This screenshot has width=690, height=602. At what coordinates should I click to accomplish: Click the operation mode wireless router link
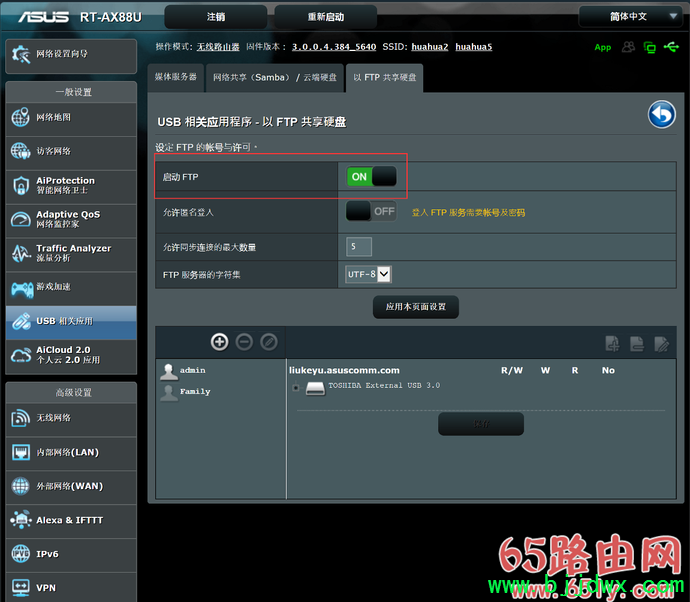coord(218,47)
